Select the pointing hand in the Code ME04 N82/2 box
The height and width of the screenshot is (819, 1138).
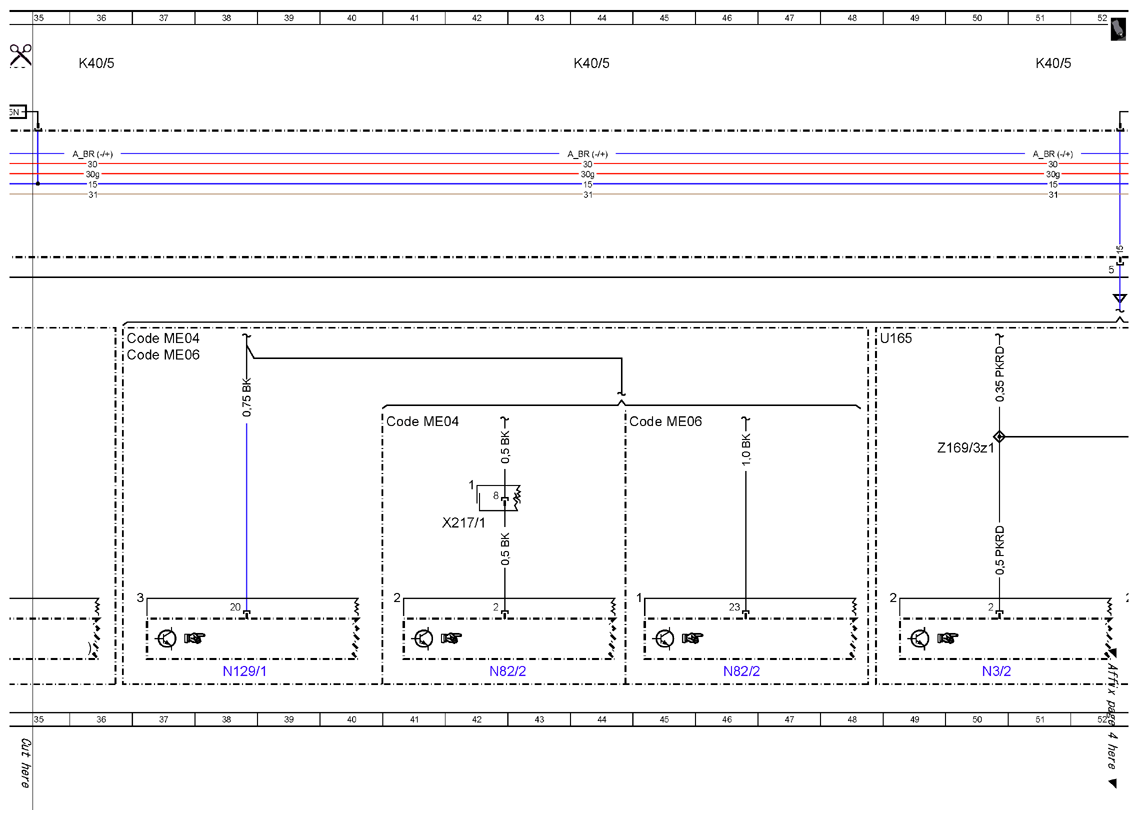pyautogui.click(x=451, y=638)
